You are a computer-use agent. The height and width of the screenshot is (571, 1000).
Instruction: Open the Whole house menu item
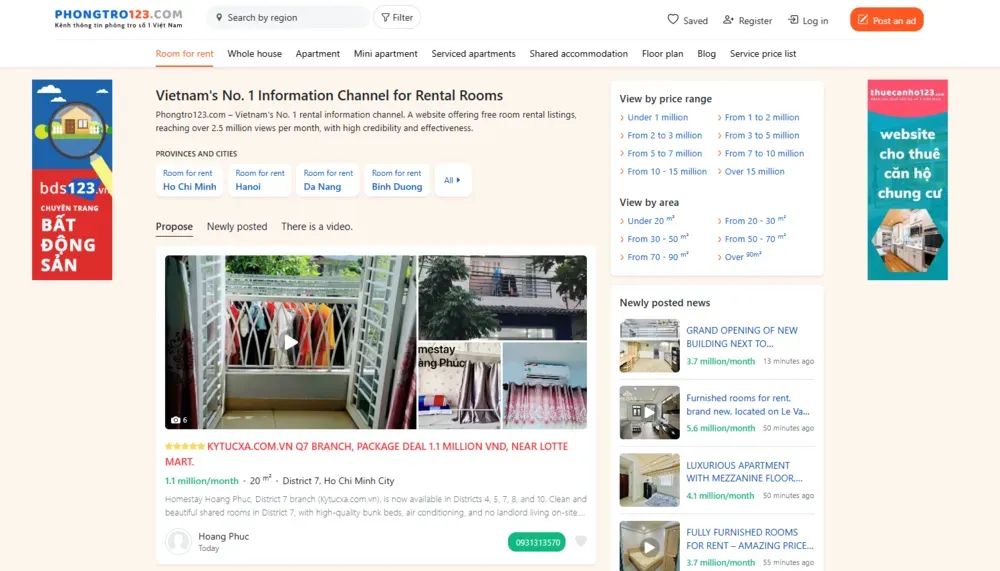coord(254,54)
